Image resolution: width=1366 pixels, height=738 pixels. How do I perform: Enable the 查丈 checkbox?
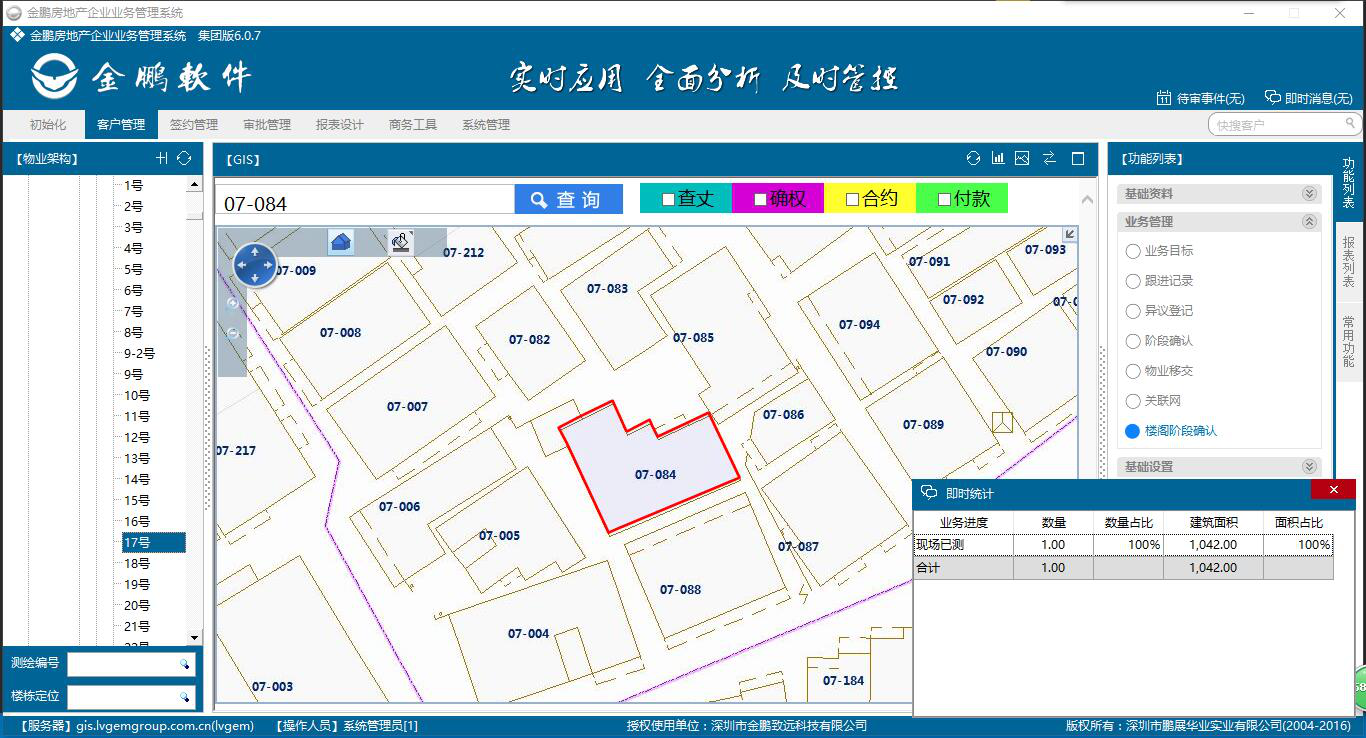tap(668, 200)
